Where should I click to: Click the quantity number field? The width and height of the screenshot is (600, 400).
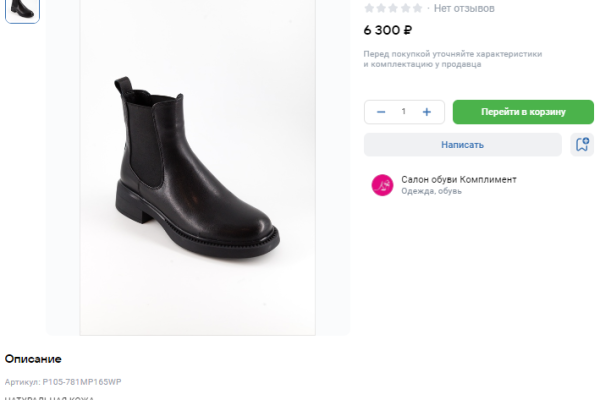click(x=404, y=112)
